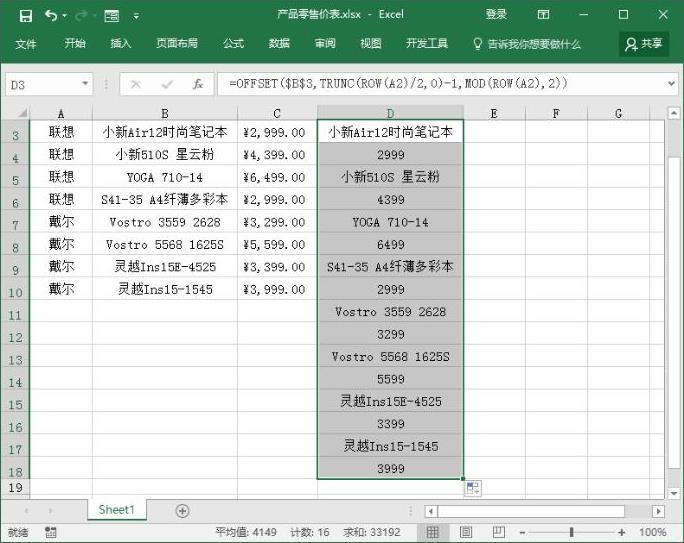
Task: Select column A header
Action: (61, 113)
